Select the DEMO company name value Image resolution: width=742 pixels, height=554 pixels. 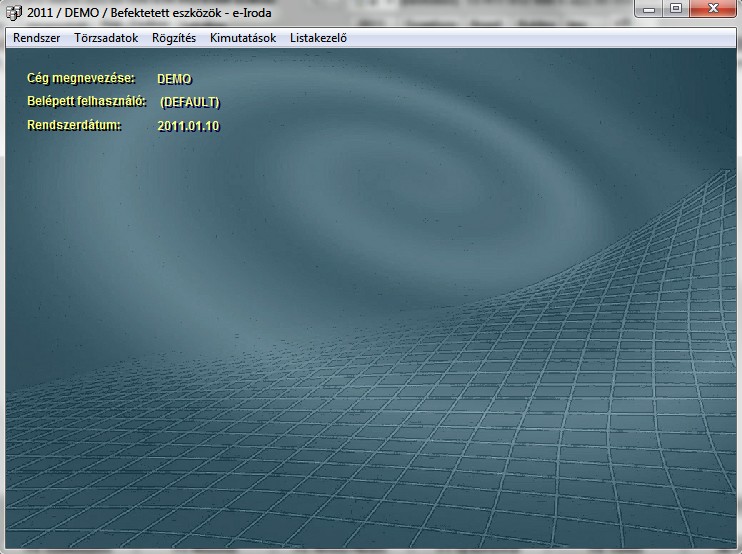tap(174, 78)
